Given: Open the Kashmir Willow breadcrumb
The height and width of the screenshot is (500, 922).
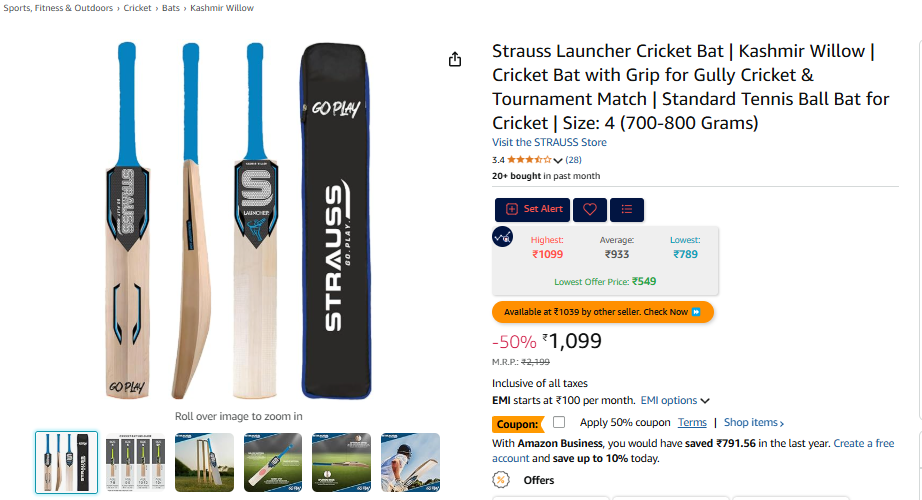Looking at the screenshot, I should 222,8.
